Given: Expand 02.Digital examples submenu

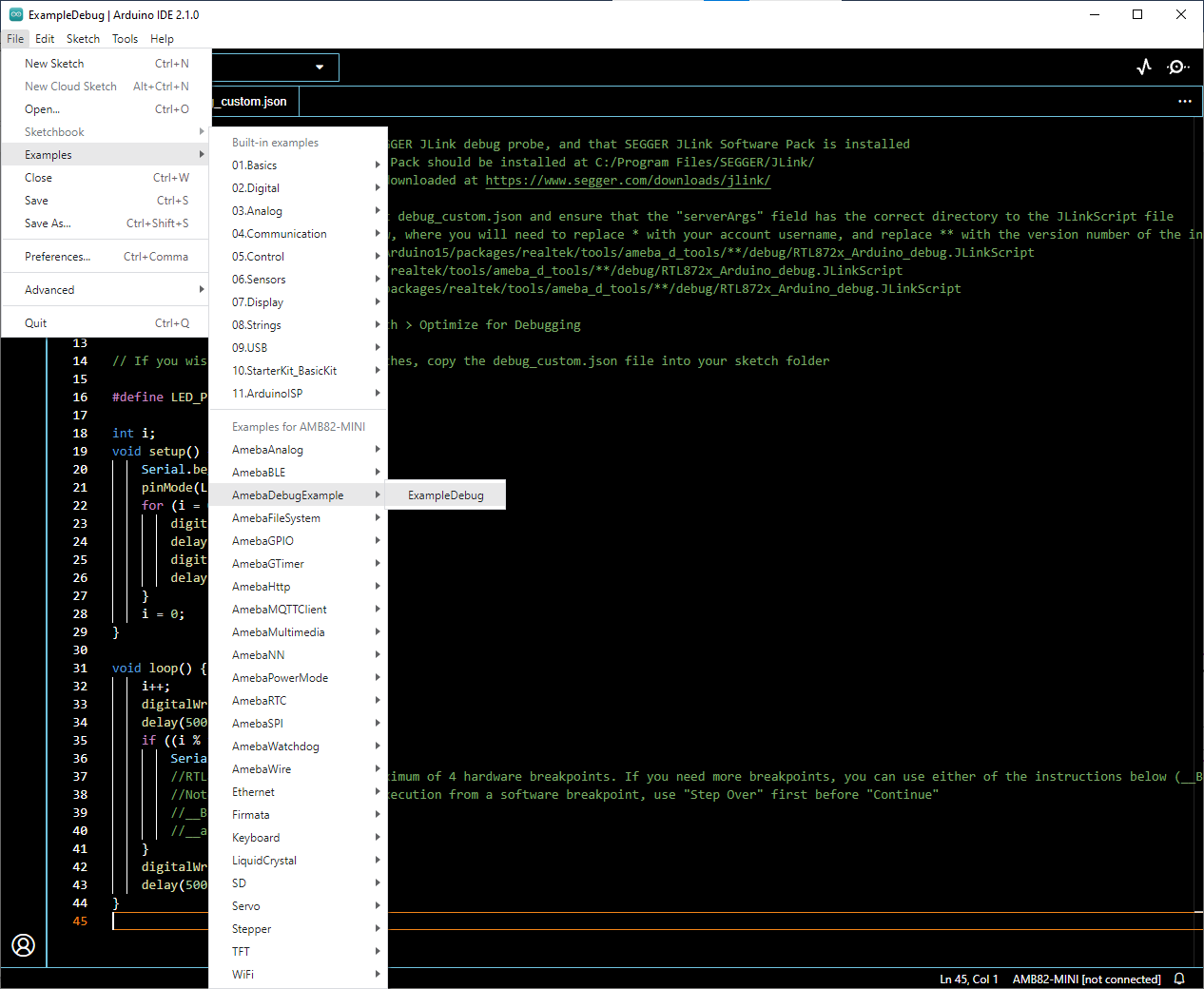Looking at the screenshot, I should (299, 188).
